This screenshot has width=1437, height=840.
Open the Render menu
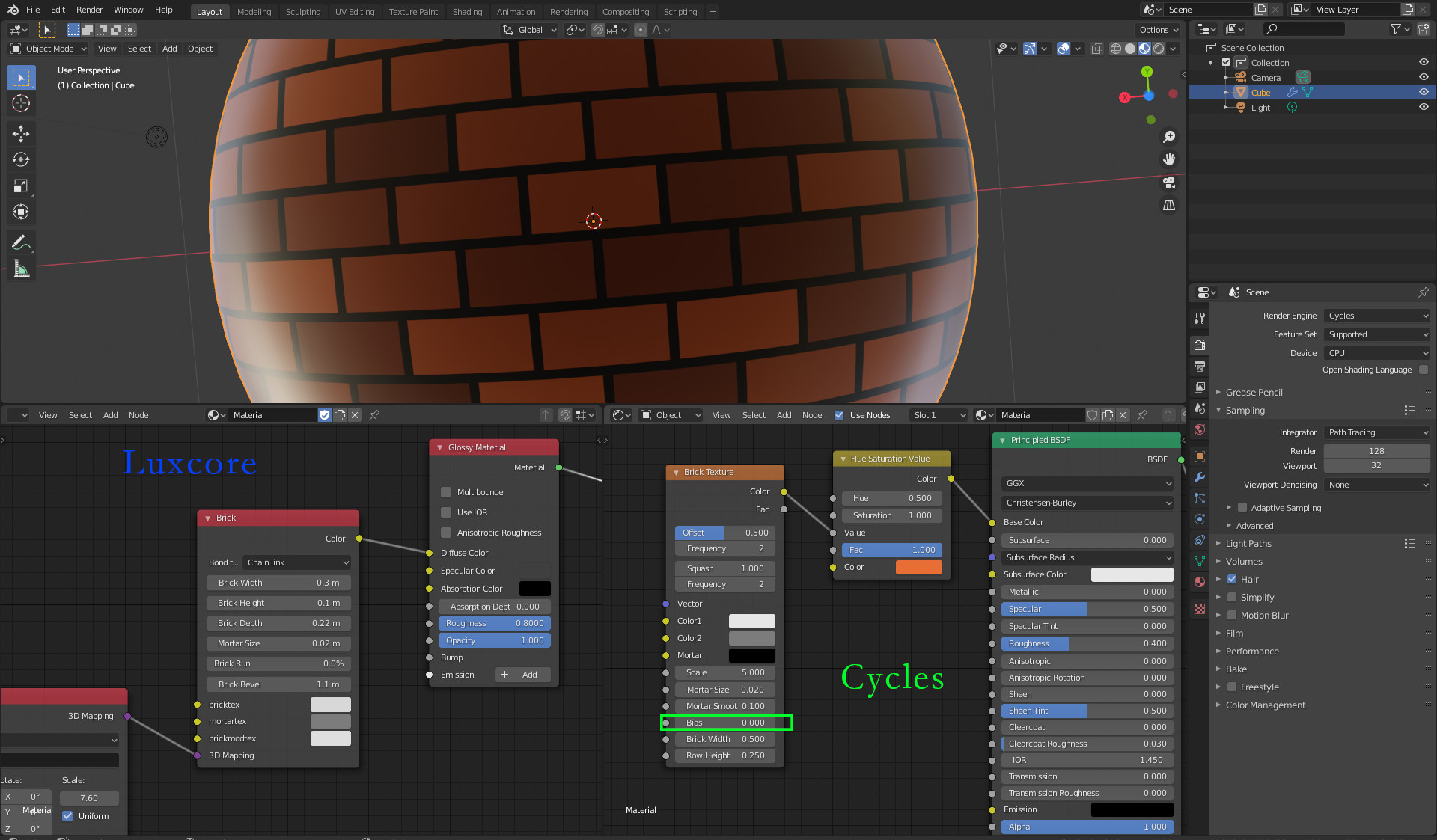[x=89, y=10]
